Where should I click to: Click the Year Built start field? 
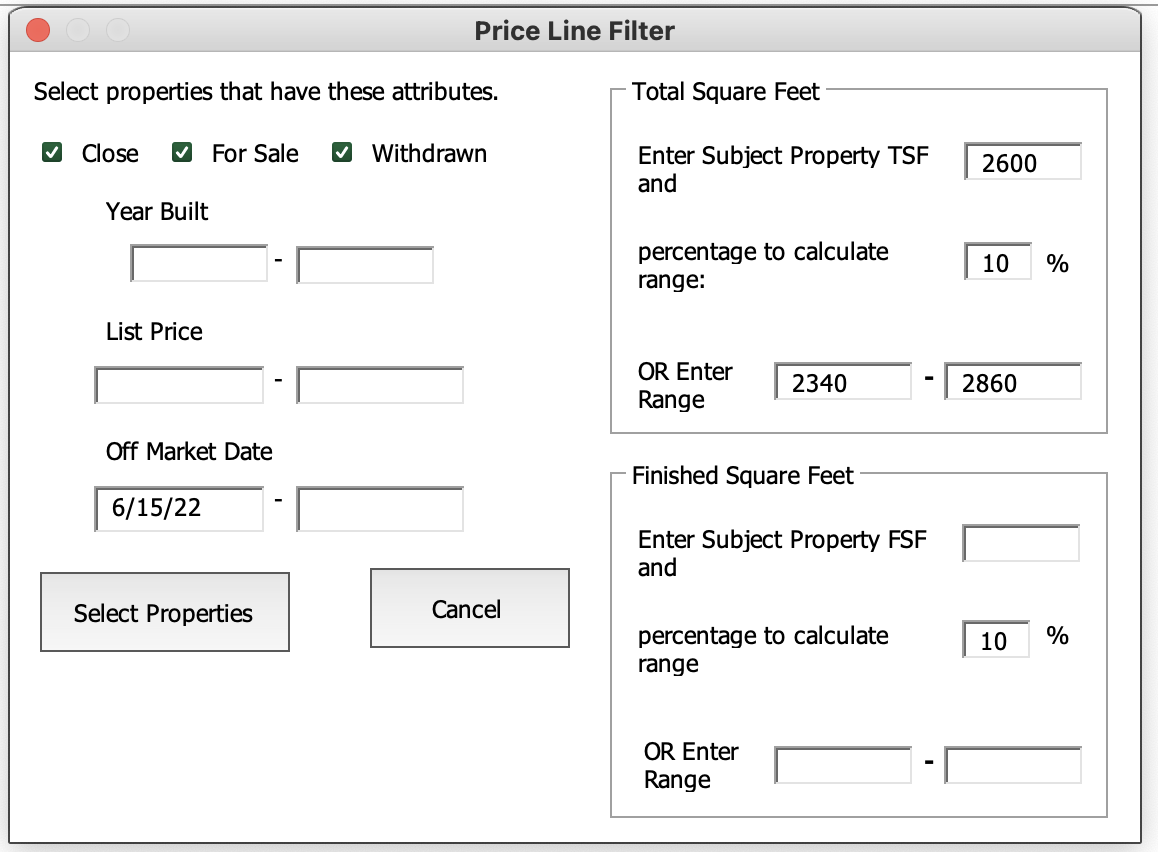[199, 264]
